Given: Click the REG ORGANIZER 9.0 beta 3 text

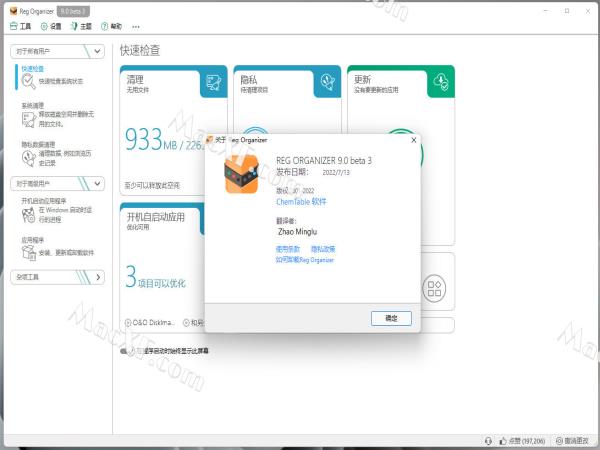Looking at the screenshot, I should point(324,160).
